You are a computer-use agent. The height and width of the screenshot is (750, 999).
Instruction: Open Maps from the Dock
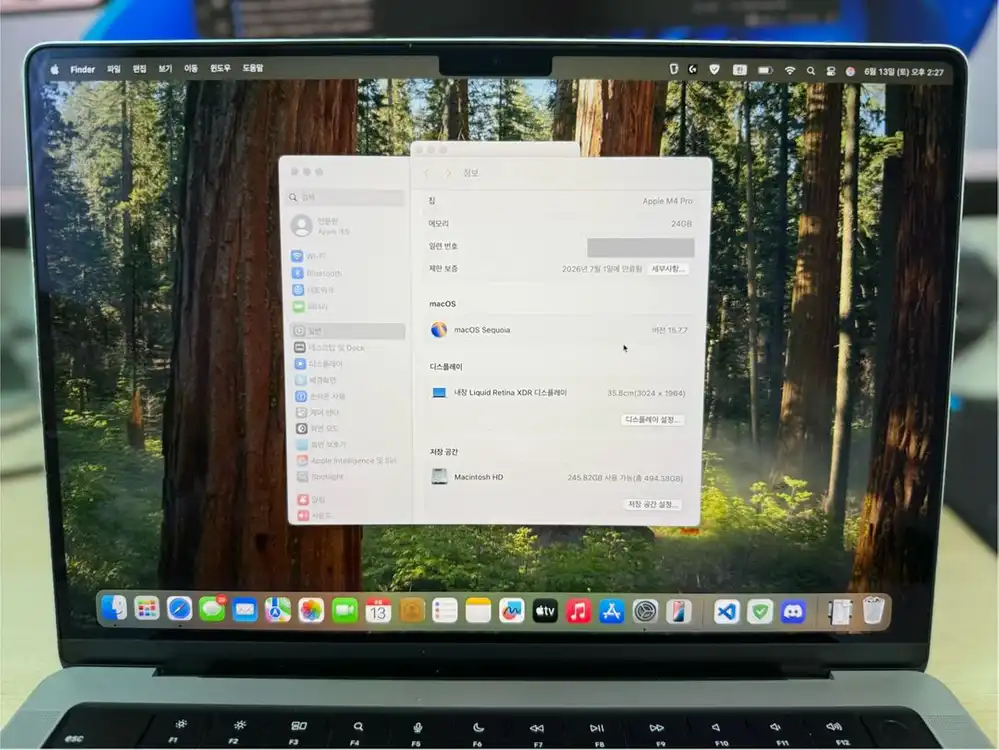pyautogui.click(x=278, y=610)
